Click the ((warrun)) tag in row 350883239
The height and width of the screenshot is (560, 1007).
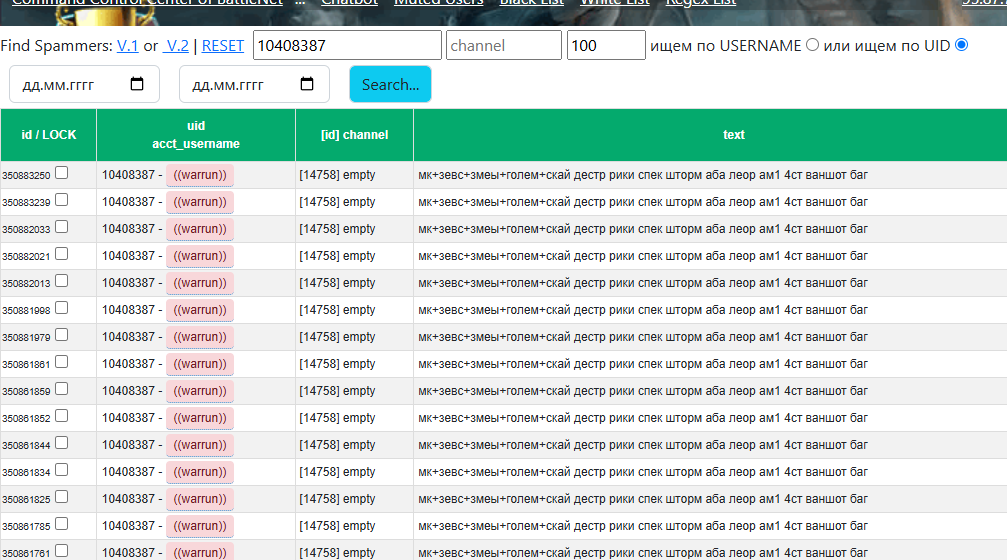tap(200, 202)
